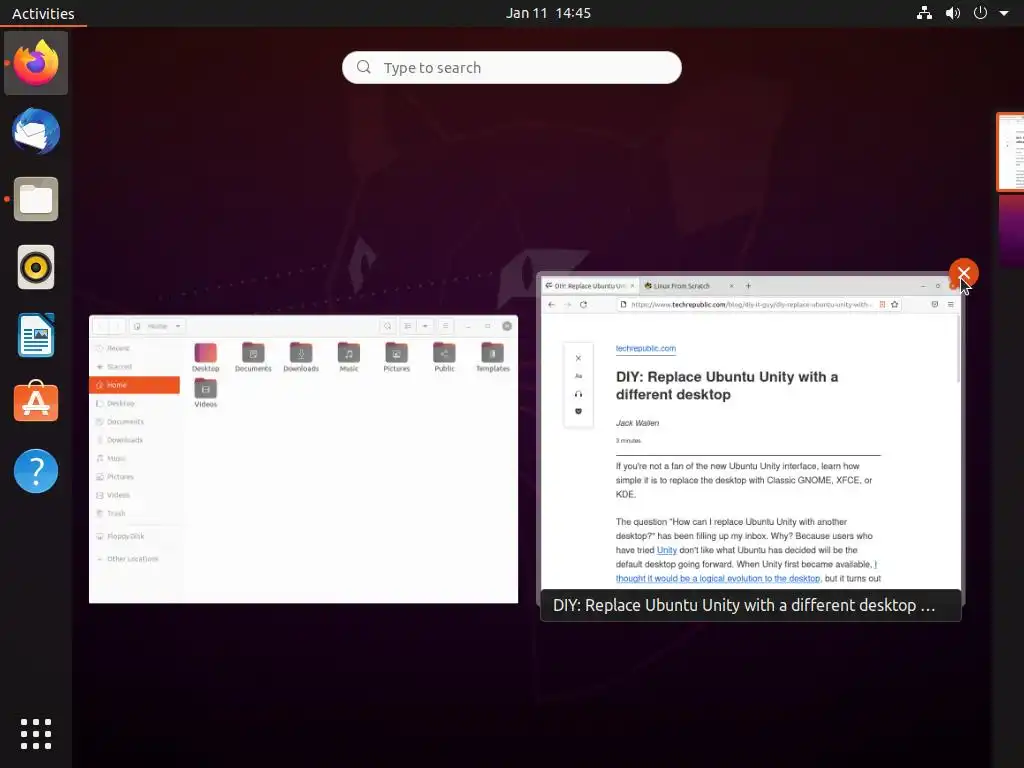Close reader view with sidebar X
The image size is (1024, 768).
click(x=578, y=358)
